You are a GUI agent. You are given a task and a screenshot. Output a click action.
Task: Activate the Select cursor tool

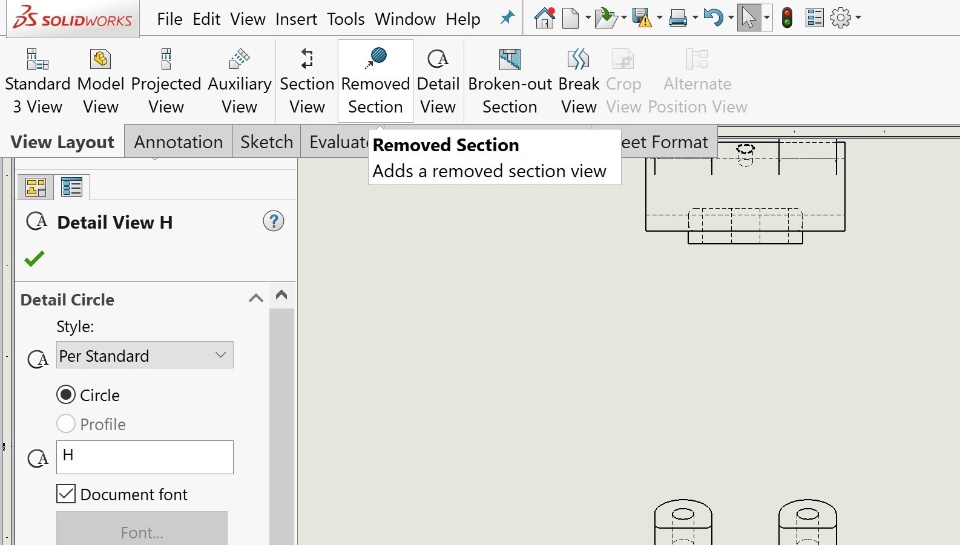[x=748, y=18]
